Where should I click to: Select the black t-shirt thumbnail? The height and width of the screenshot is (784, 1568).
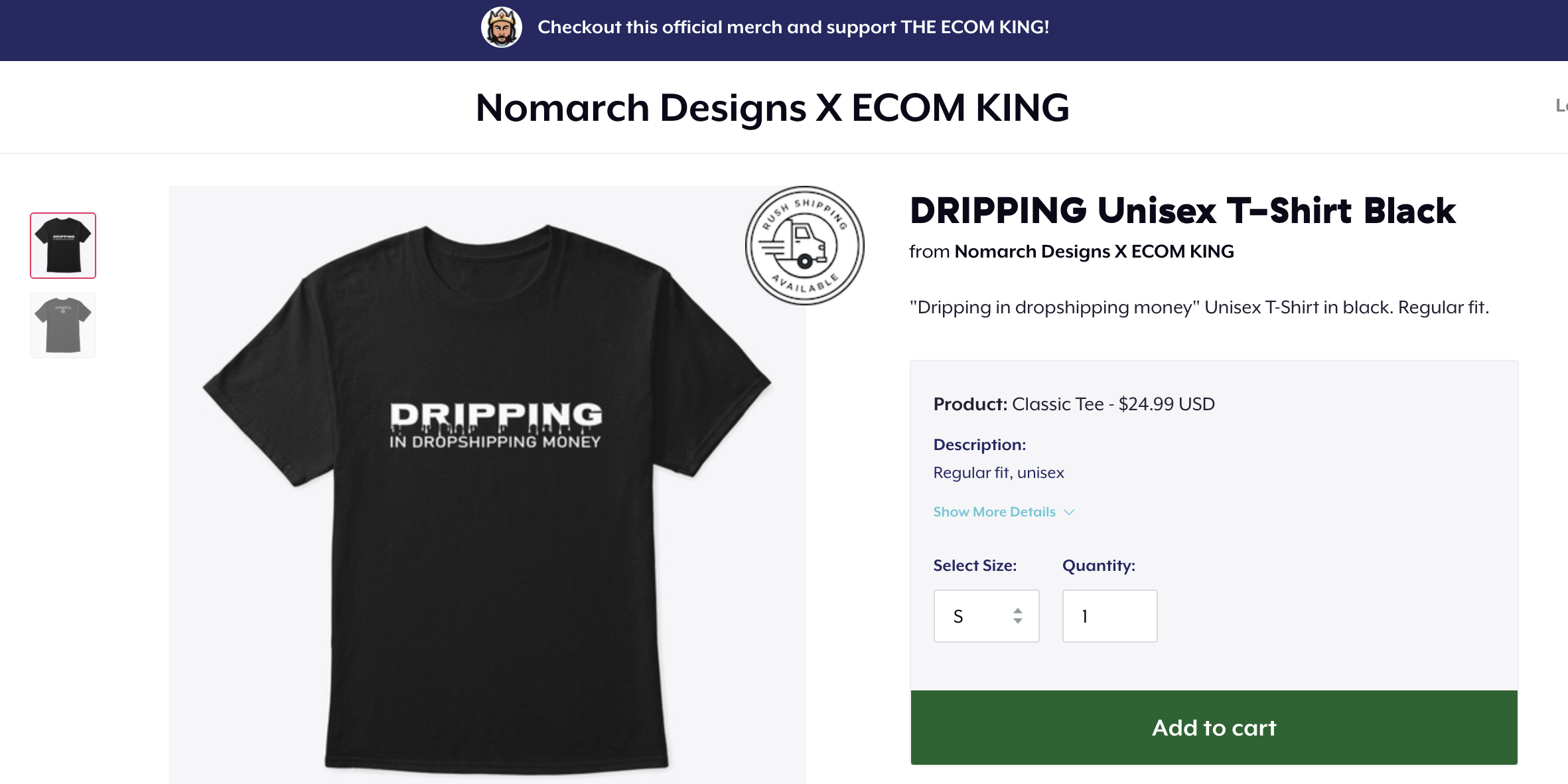coord(63,246)
